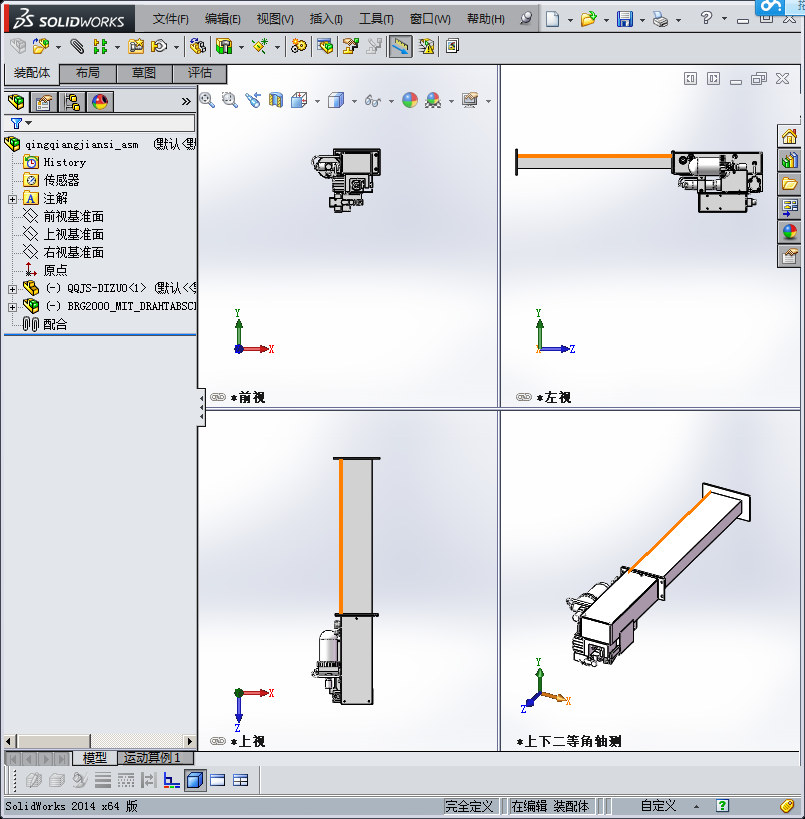The height and width of the screenshot is (819, 805).
Task: Zoom to Fit in viewport
Action: point(207,100)
